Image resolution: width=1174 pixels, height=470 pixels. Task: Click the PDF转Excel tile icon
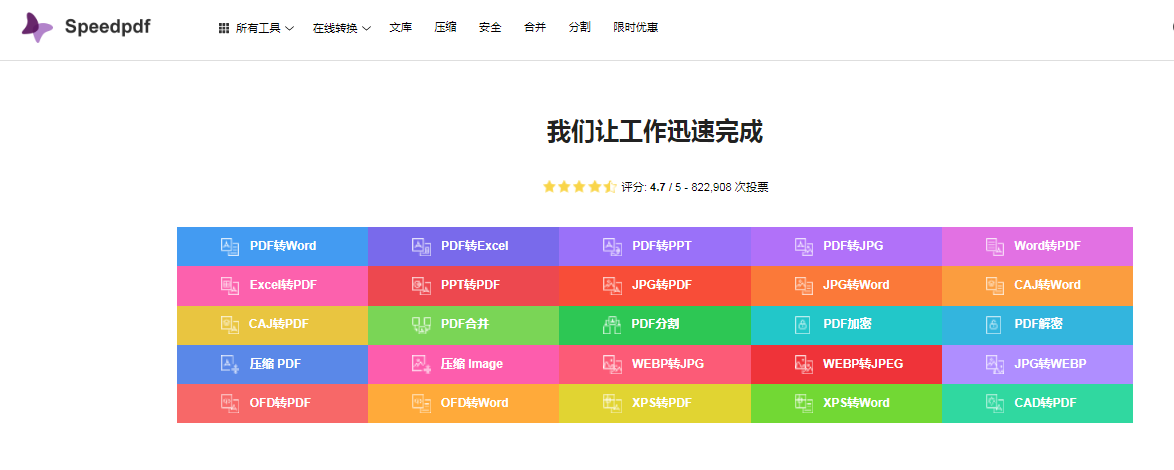point(422,245)
